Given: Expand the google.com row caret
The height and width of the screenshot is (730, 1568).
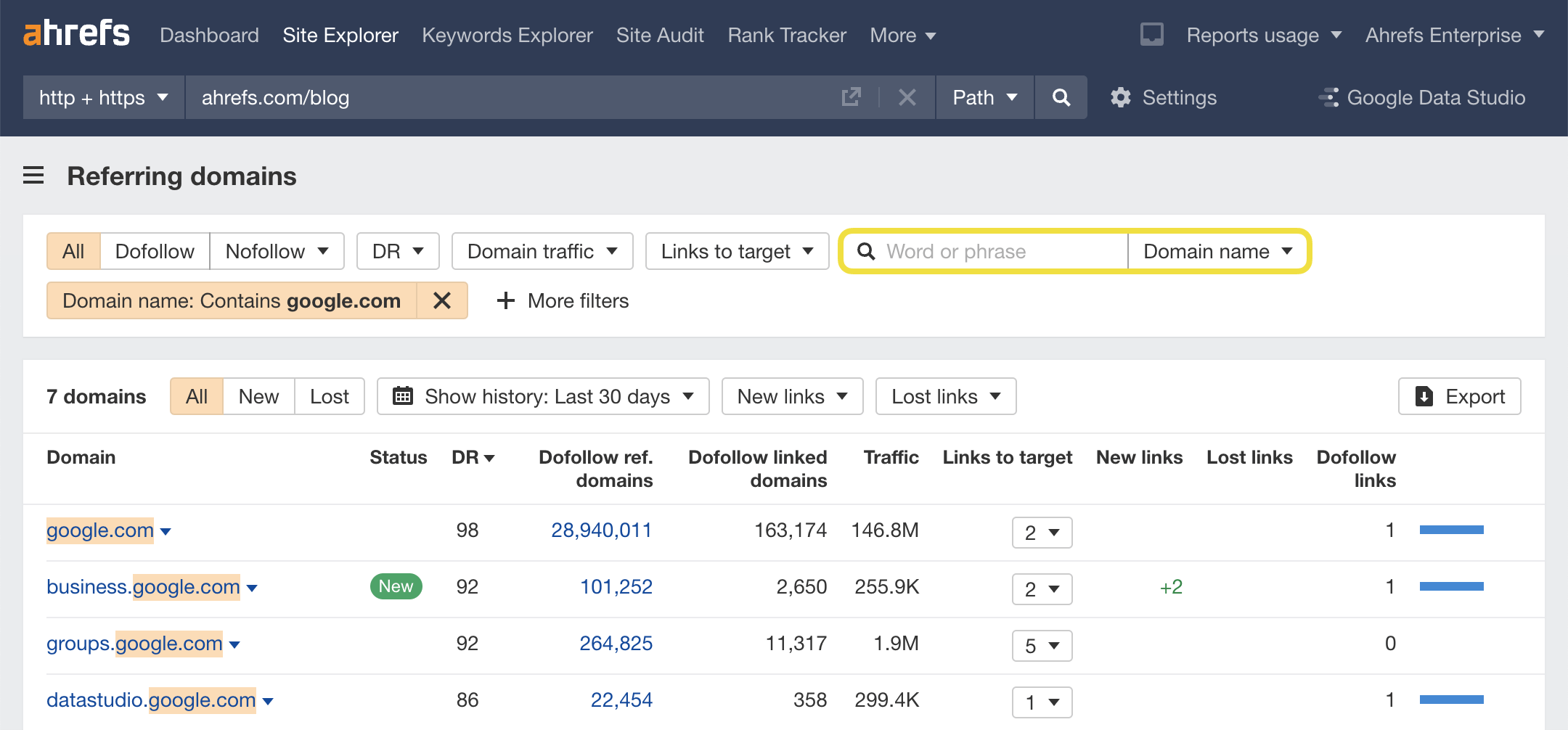Looking at the screenshot, I should pyautogui.click(x=166, y=532).
